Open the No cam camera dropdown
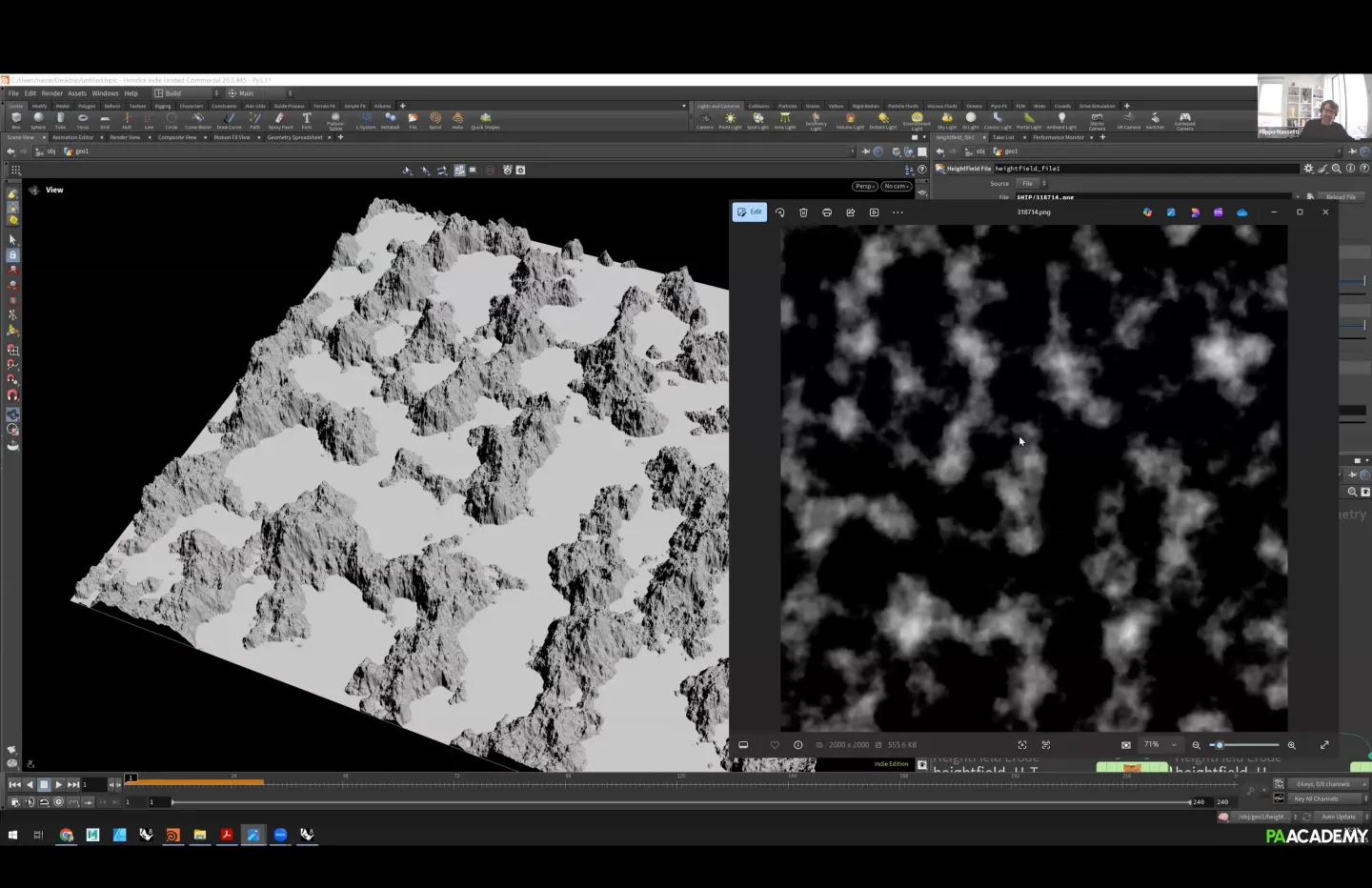This screenshot has height=888, width=1372. [x=896, y=187]
